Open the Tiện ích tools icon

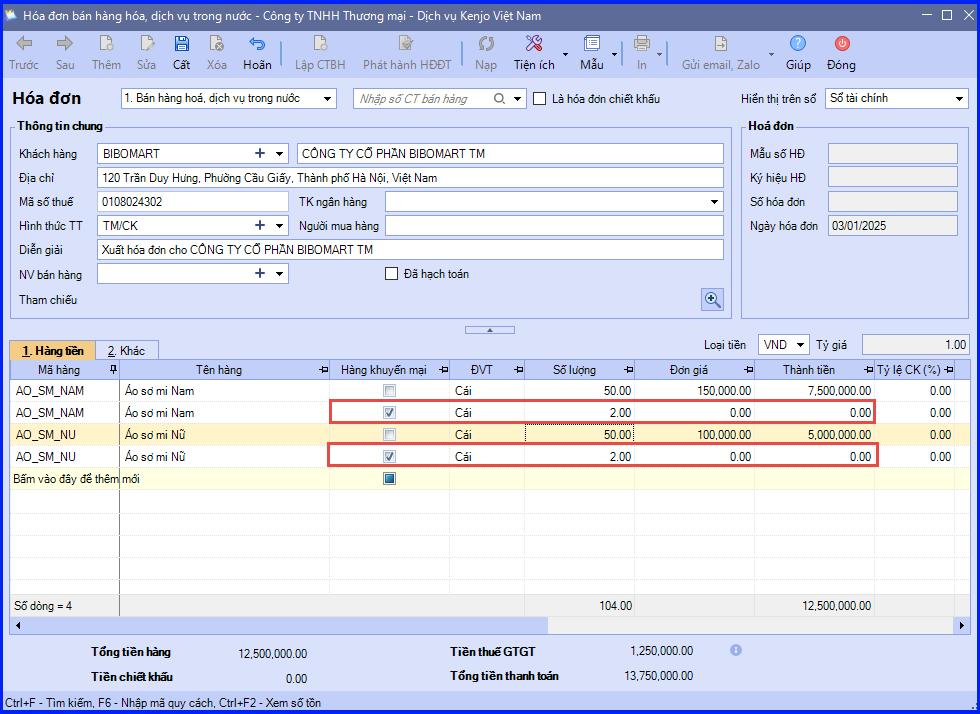tap(534, 44)
